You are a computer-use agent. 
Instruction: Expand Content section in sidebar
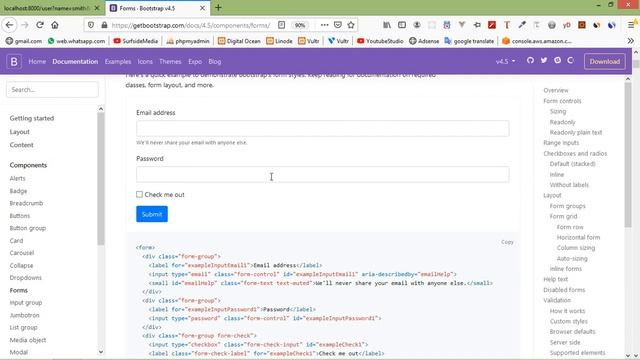click(x=22, y=145)
